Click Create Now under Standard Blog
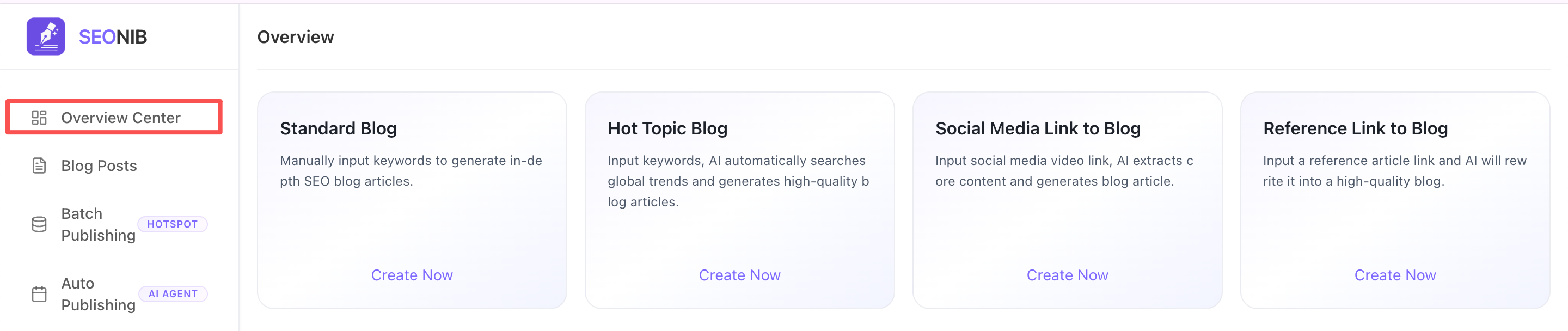The height and width of the screenshot is (331, 1568). click(x=412, y=275)
